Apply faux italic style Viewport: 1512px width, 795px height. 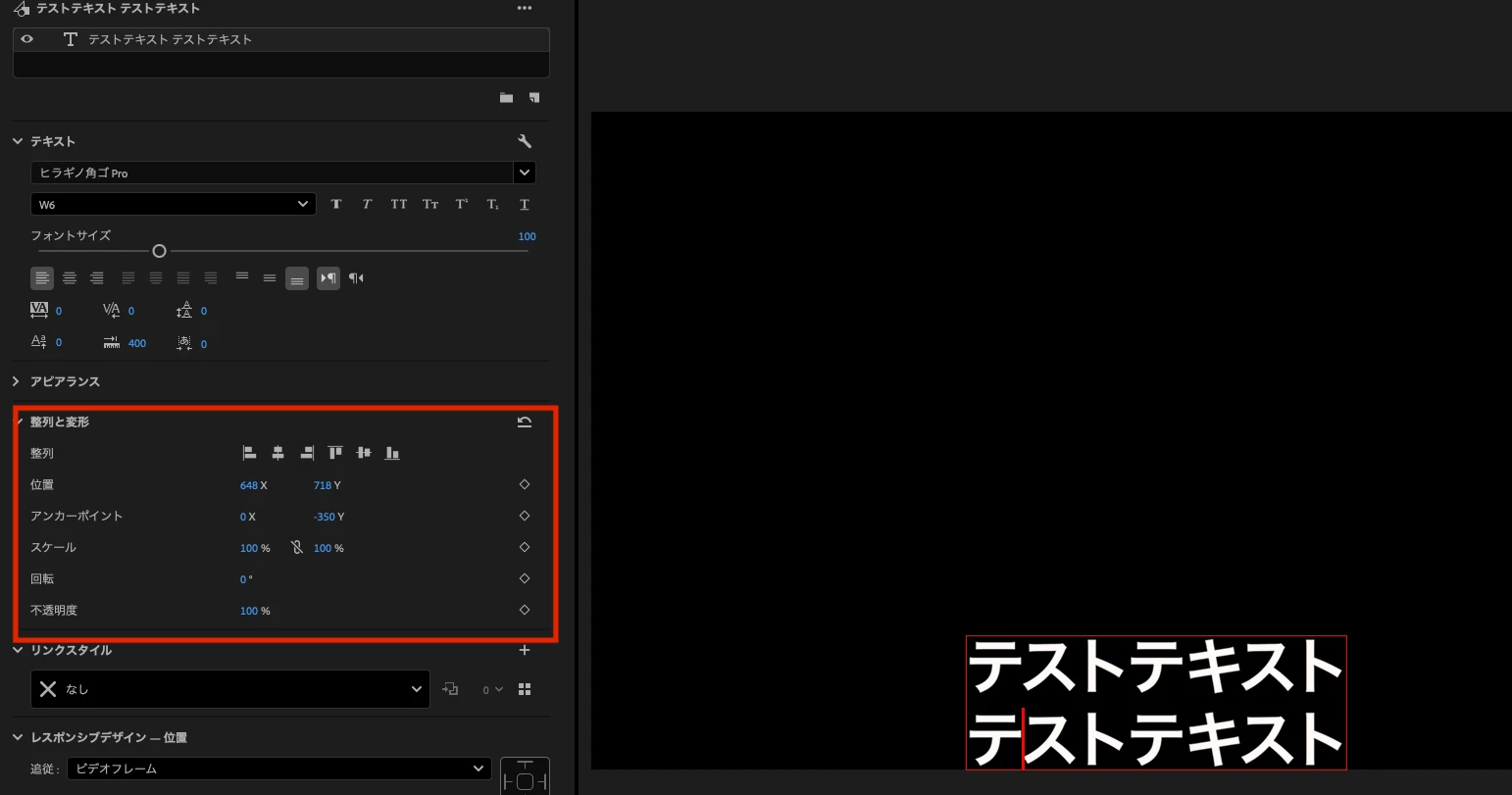pos(367,204)
